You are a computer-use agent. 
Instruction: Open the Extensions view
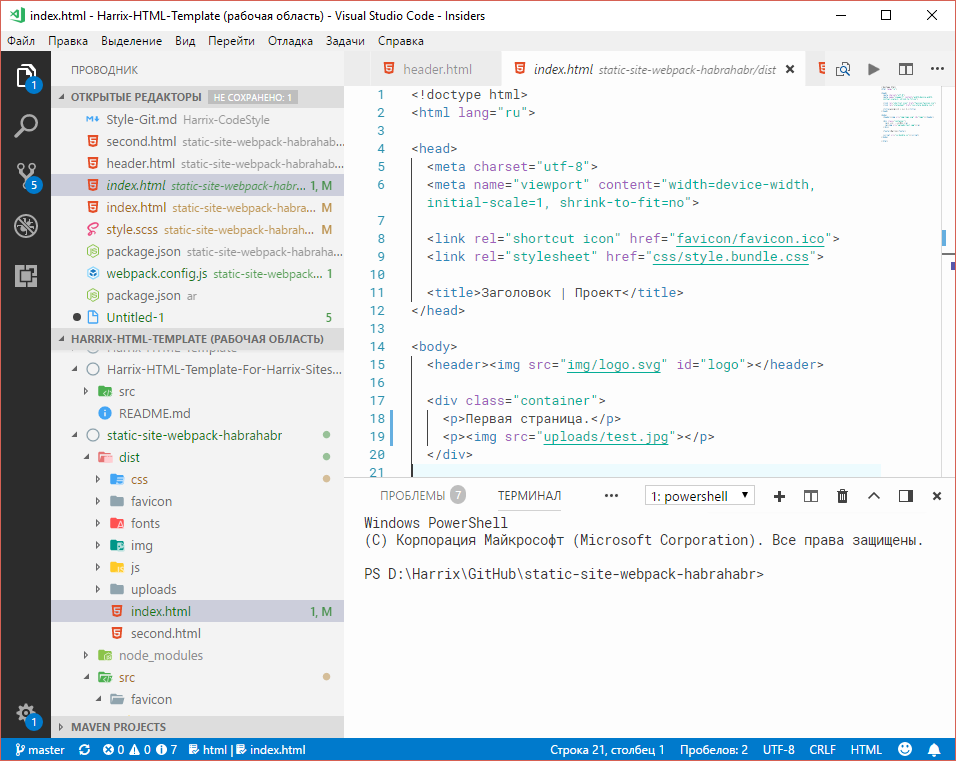coord(25,268)
